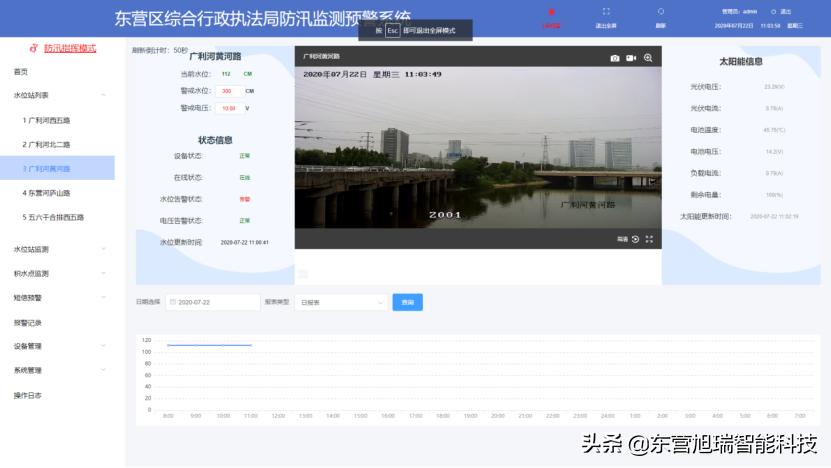The image size is (831, 468).
Task: Click the calendar icon in date field
Action: (x=173, y=302)
